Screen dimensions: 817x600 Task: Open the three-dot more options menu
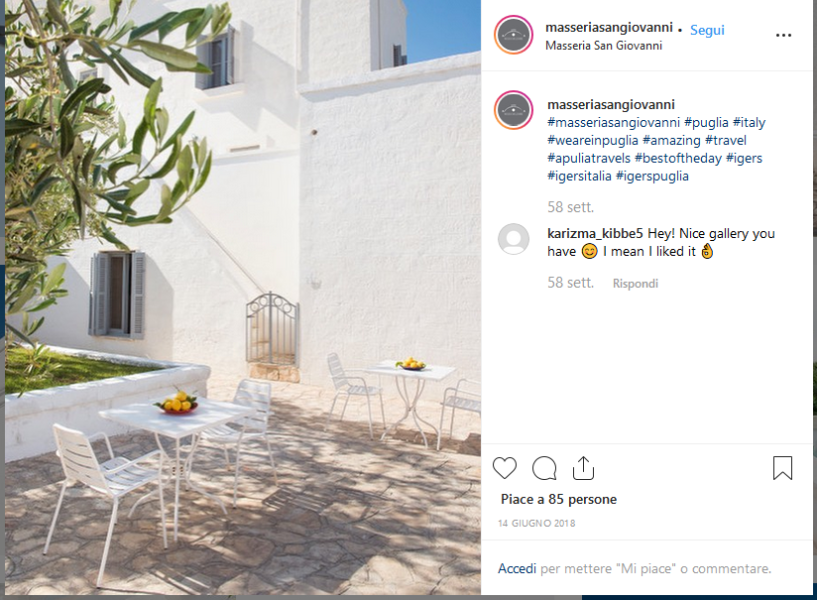783,35
